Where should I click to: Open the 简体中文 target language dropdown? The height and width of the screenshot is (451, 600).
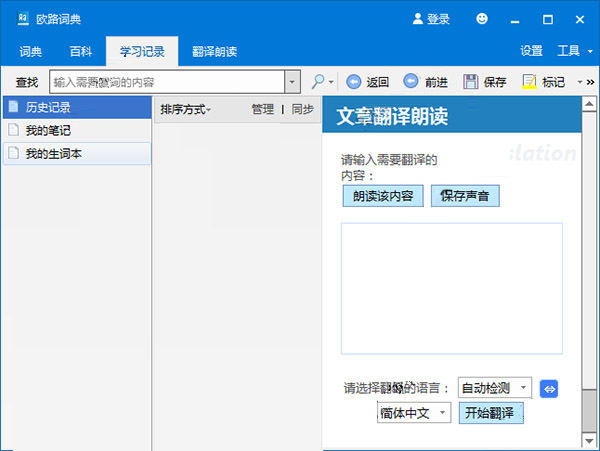414,413
